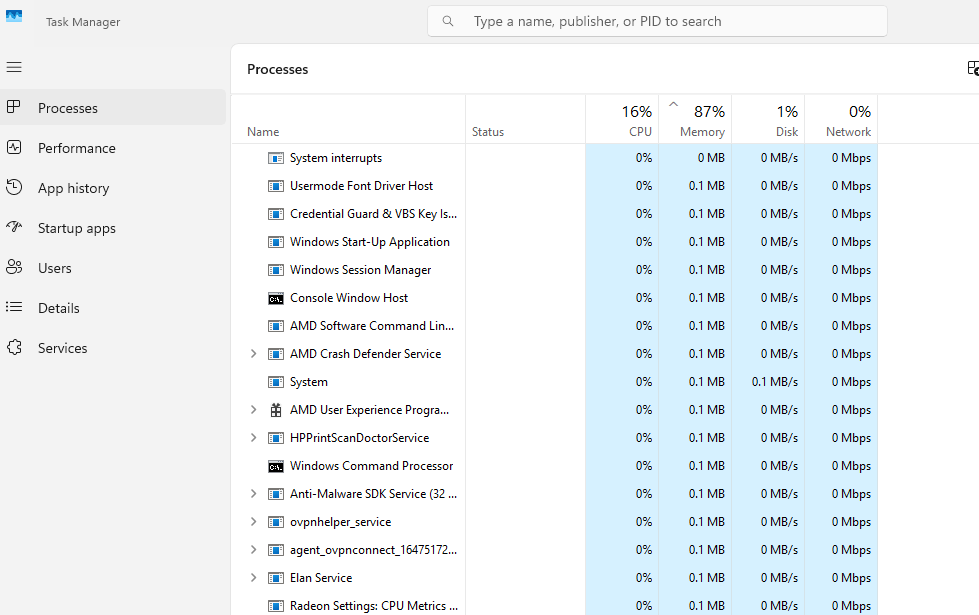Click the Performance graph icon in sidebar
The width and height of the screenshot is (979, 615).
(14, 148)
